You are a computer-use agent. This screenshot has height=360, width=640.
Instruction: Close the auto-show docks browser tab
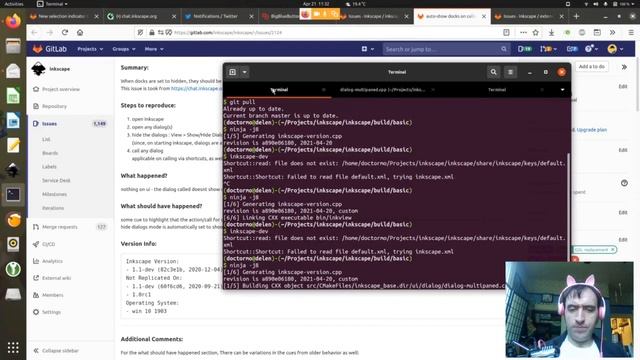(x=484, y=16)
